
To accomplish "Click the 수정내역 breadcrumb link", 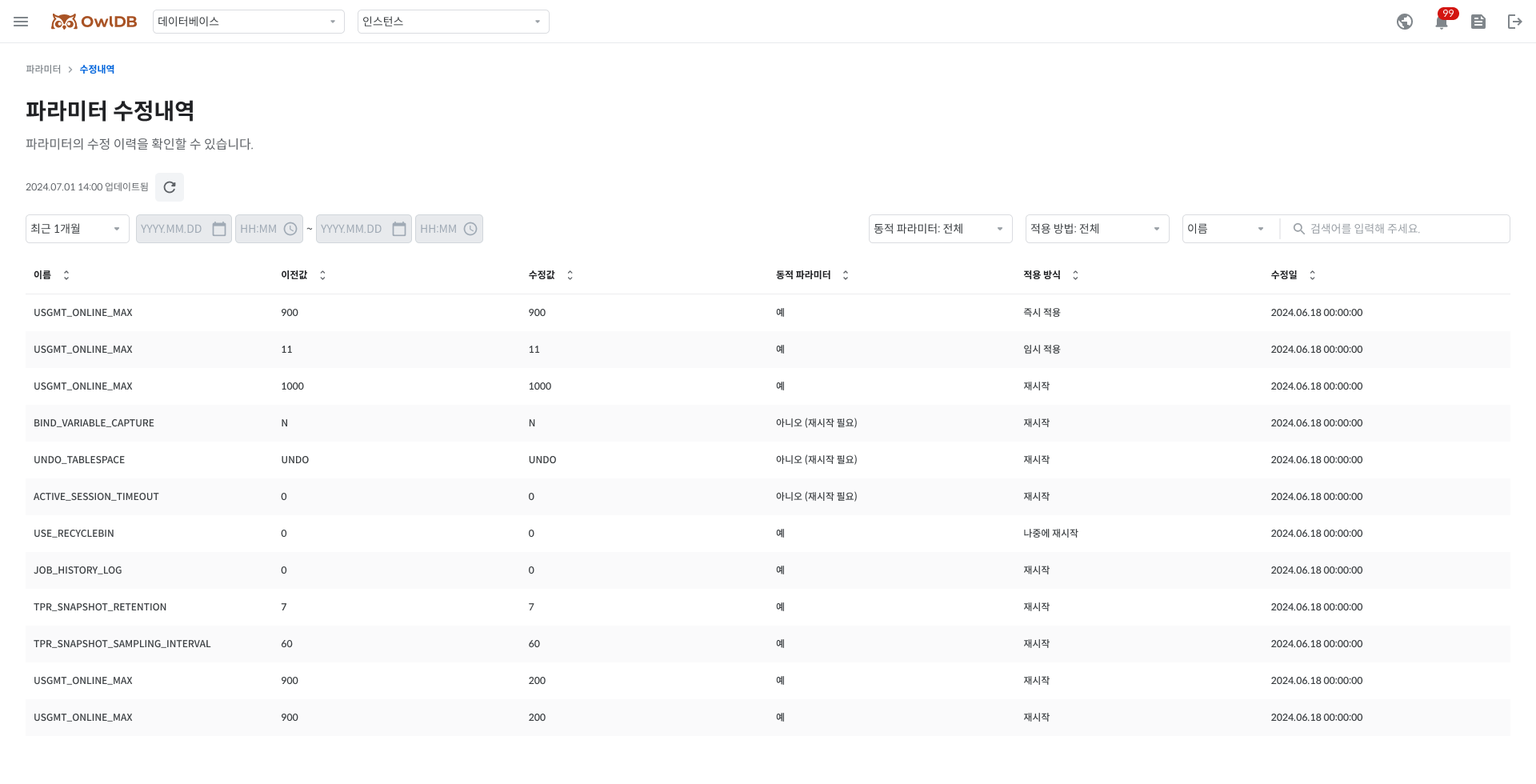I will [97, 70].
